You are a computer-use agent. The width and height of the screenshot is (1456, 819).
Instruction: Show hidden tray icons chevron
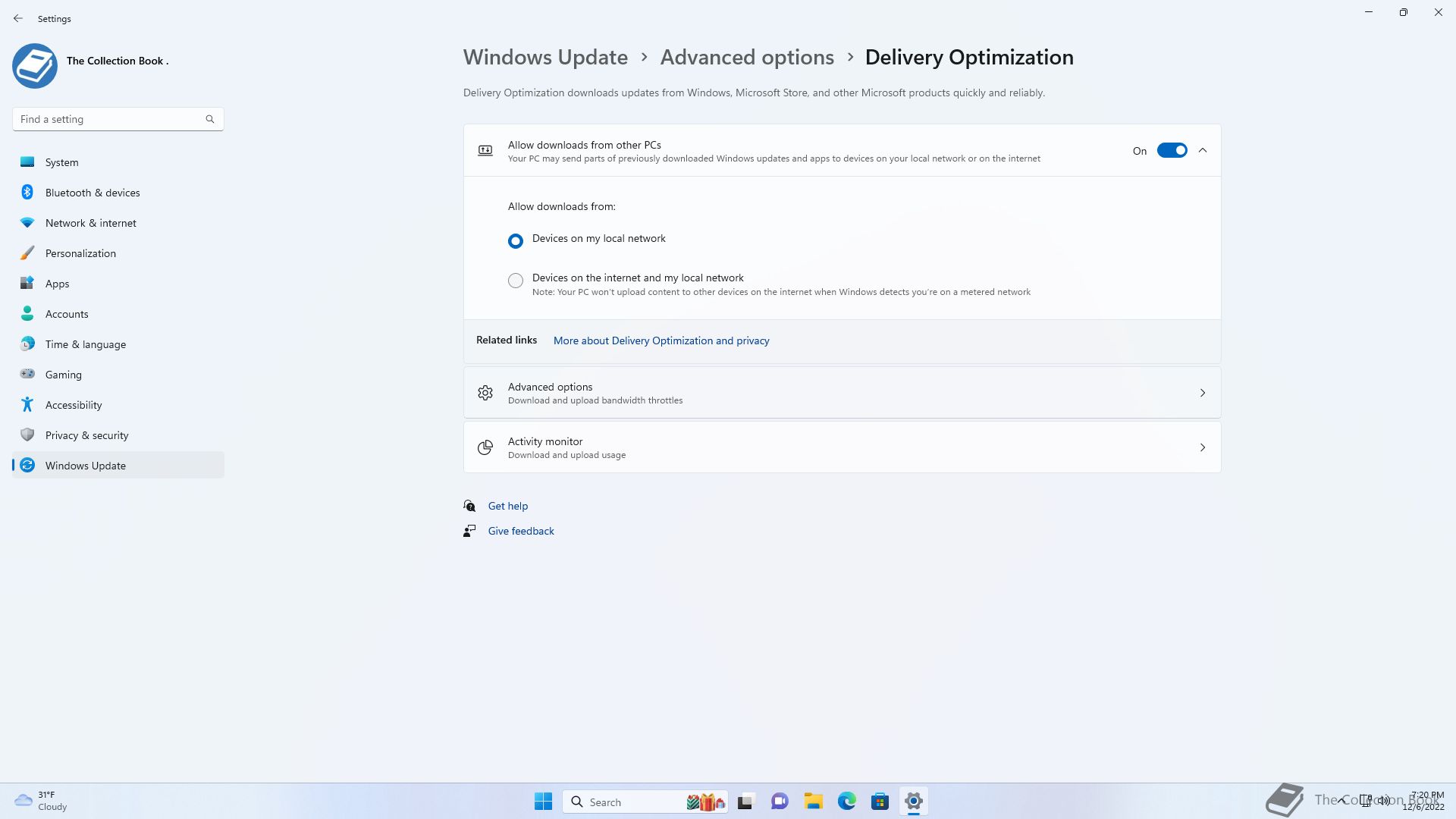pos(1341,801)
